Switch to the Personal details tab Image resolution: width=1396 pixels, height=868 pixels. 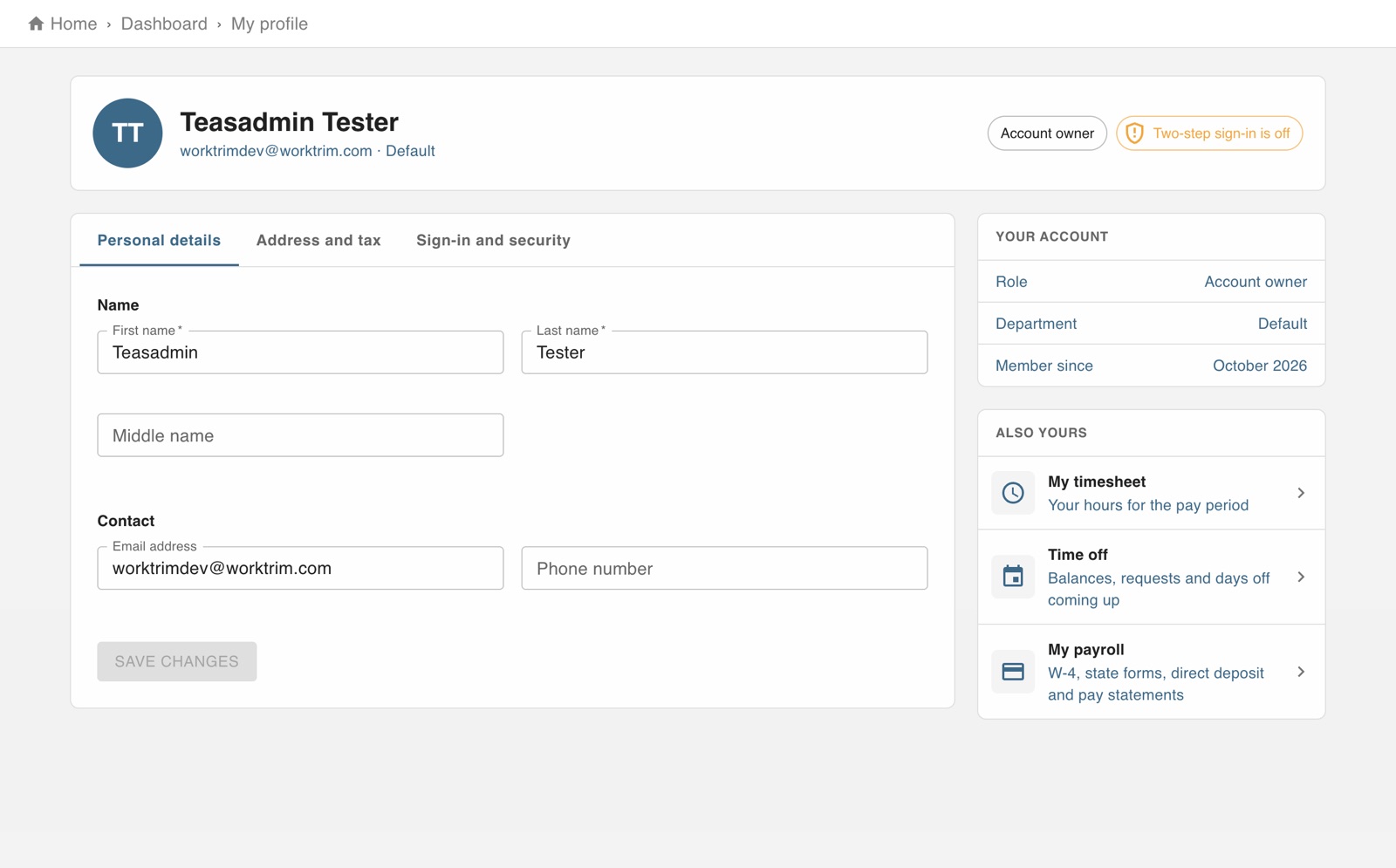point(159,240)
